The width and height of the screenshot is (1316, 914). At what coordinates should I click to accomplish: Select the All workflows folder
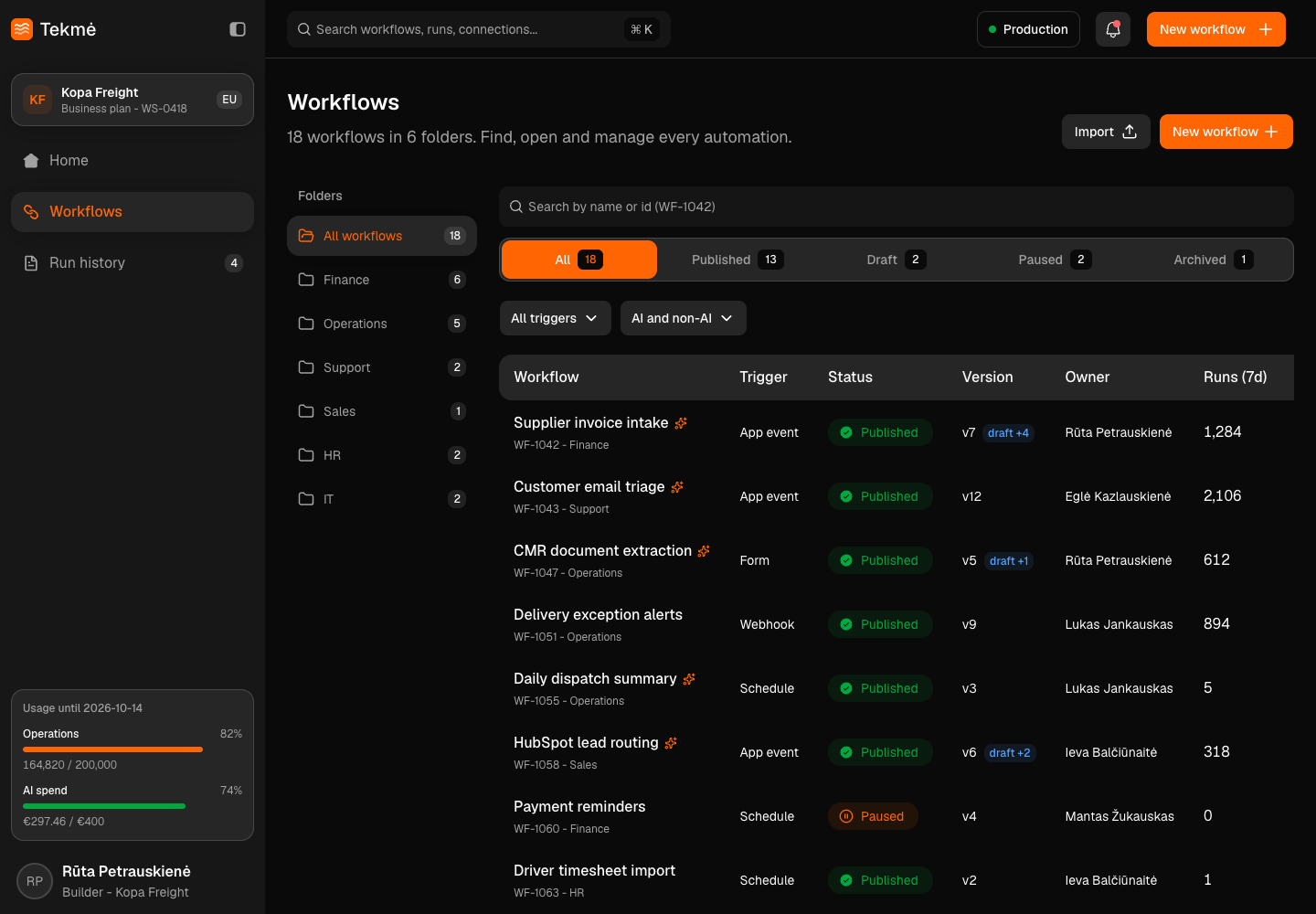[x=382, y=236]
